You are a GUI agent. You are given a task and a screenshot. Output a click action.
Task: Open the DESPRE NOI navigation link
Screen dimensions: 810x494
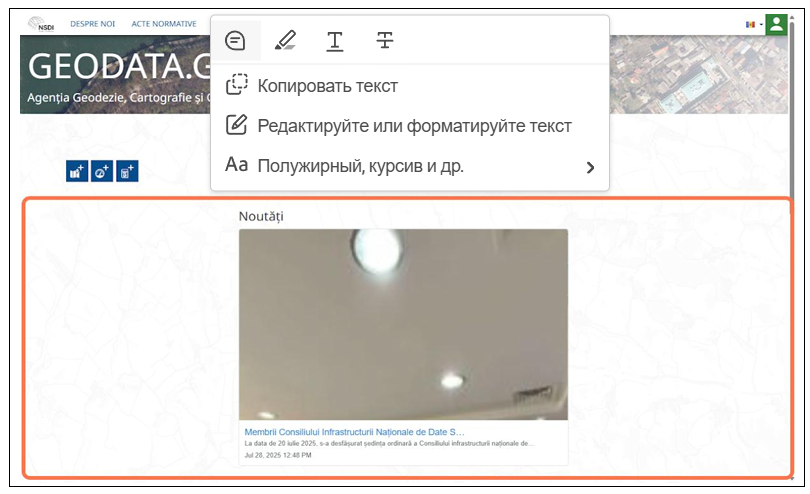point(92,24)
